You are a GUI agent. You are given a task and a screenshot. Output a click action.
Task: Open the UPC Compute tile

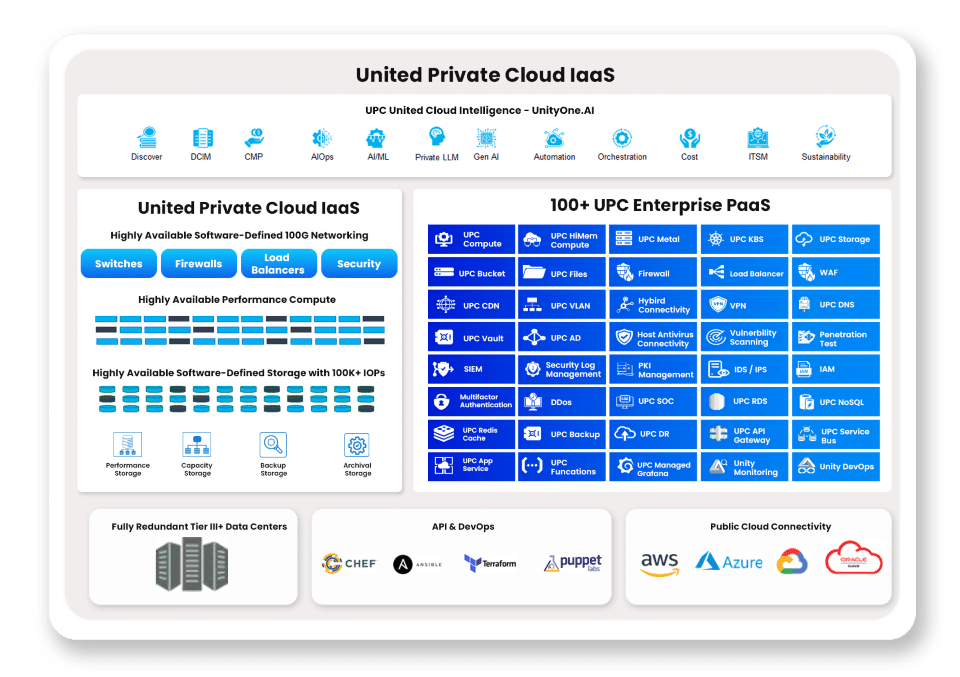472,240
